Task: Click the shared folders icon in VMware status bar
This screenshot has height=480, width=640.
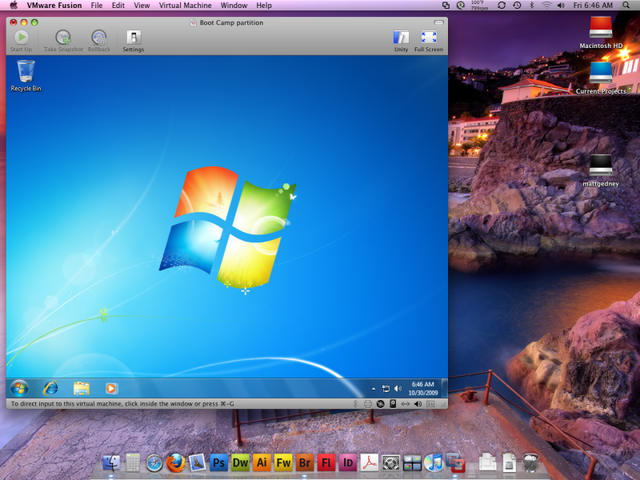Action: pos(430,404)
